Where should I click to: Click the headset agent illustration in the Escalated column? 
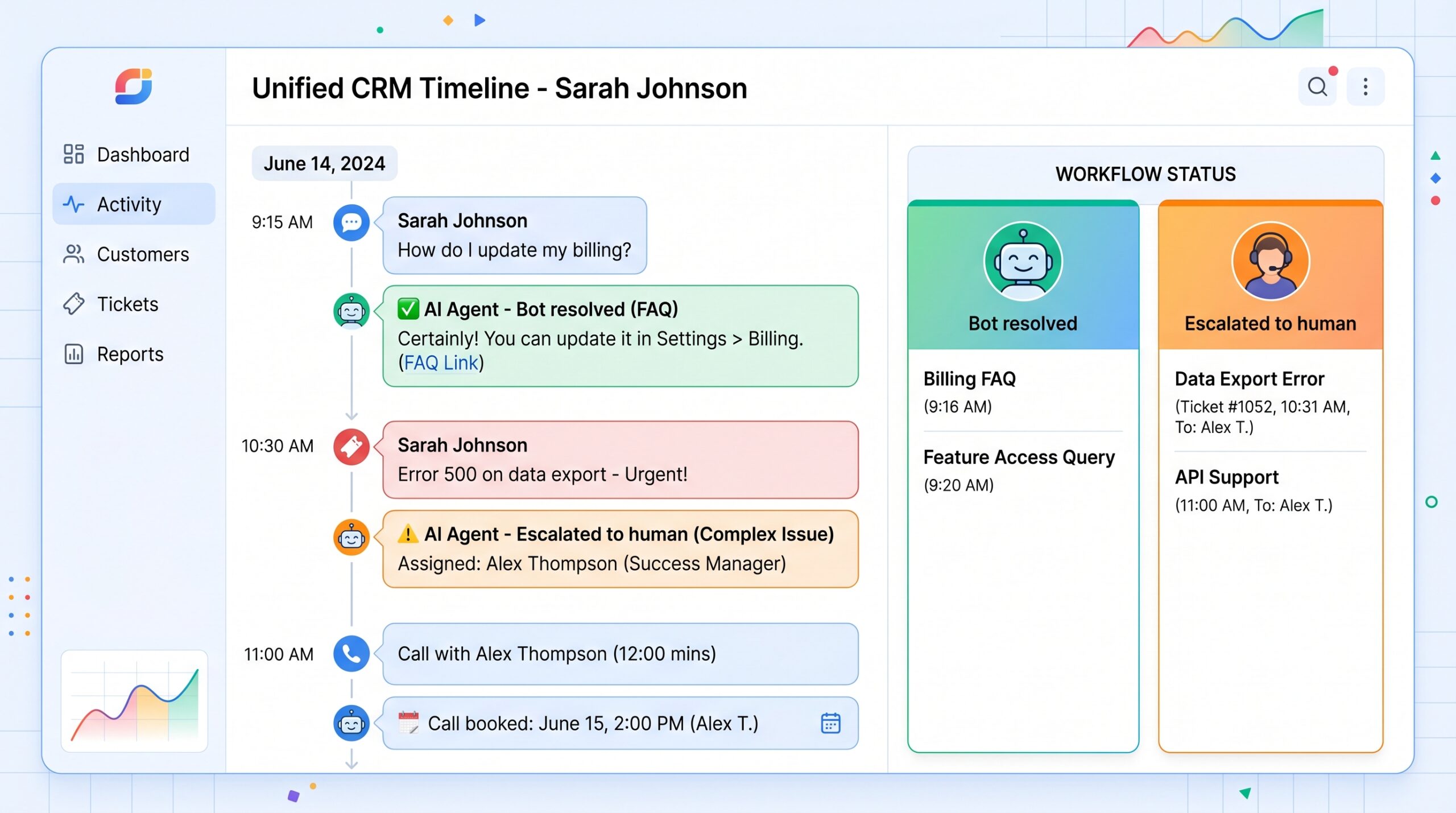1270,261
